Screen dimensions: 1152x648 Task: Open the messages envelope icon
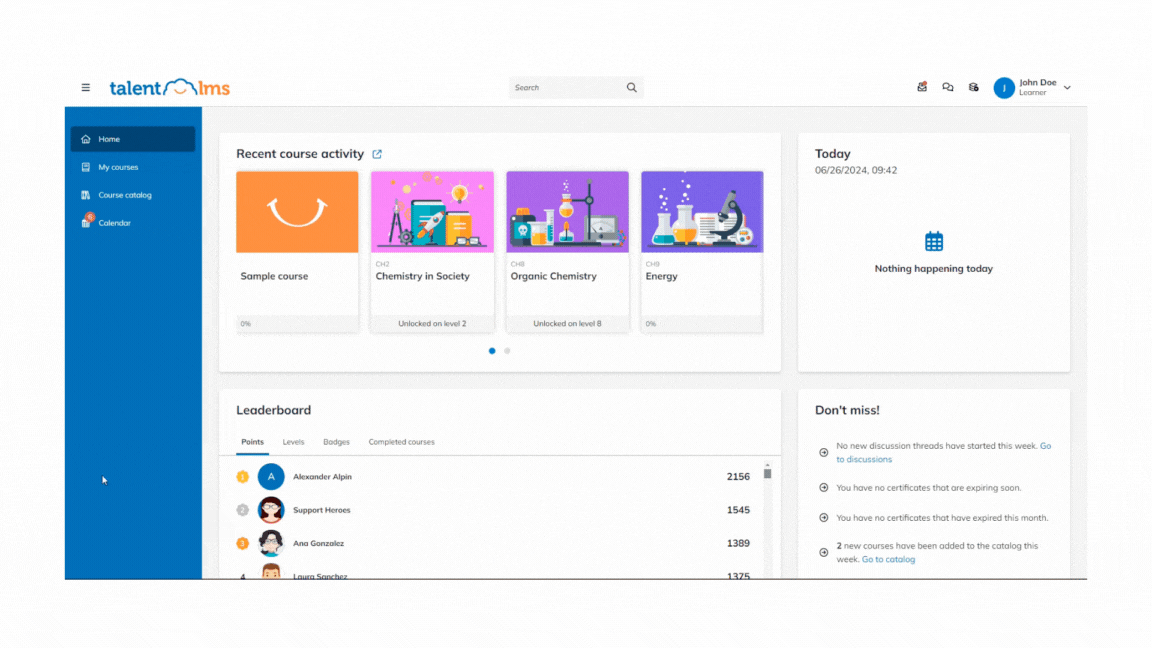tap(922, 88)
